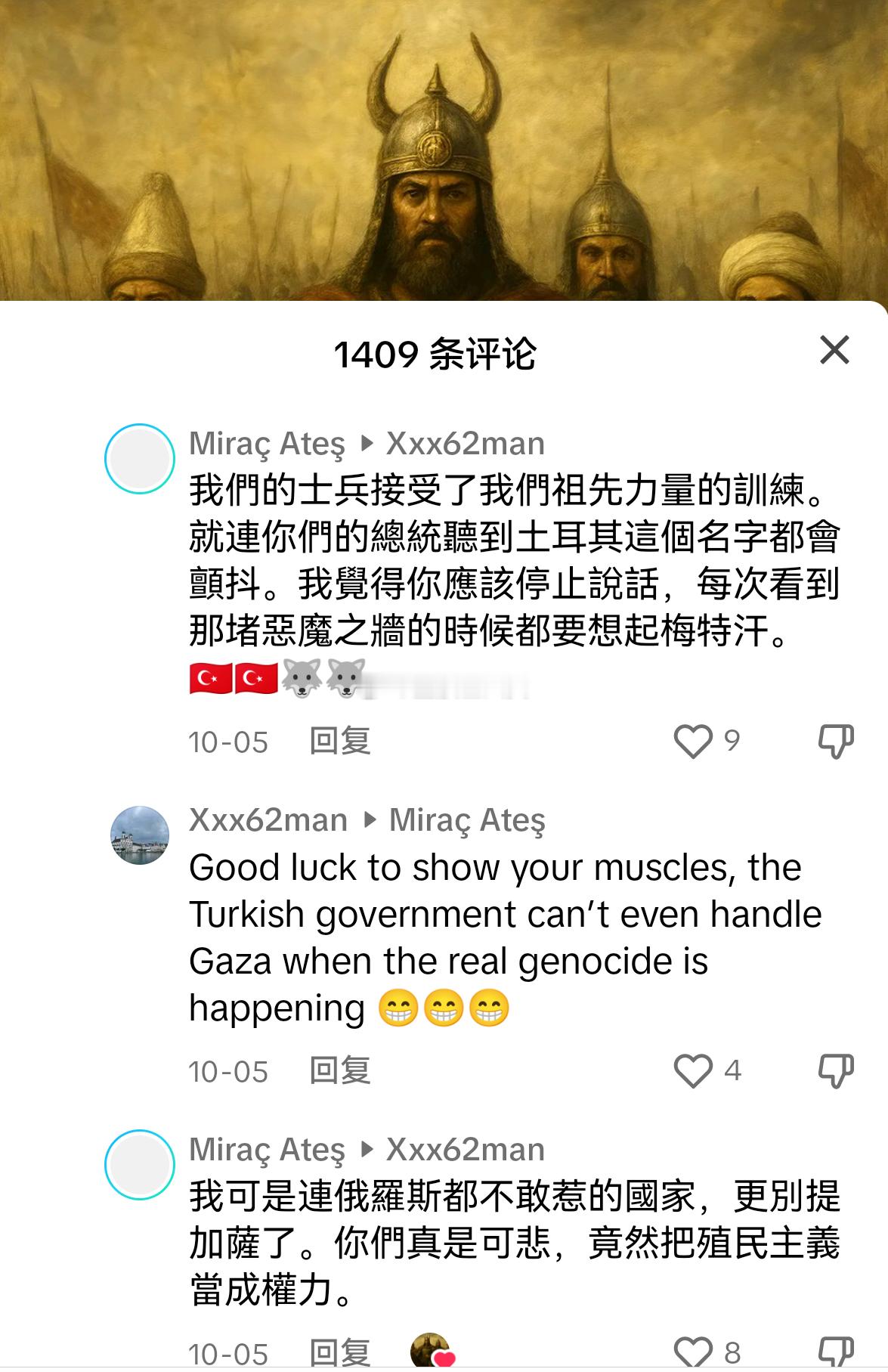The width and height of the screenshot is (888, 1372).
Task: Dislike the Xxx62man English comment
Action: point(836,1070)
